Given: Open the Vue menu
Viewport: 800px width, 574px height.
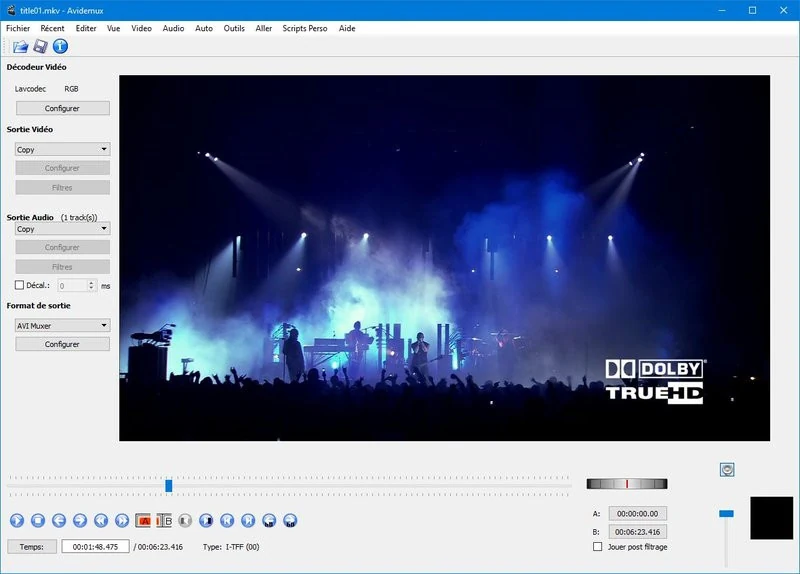Looking at the screenshot, I should 113,28.
